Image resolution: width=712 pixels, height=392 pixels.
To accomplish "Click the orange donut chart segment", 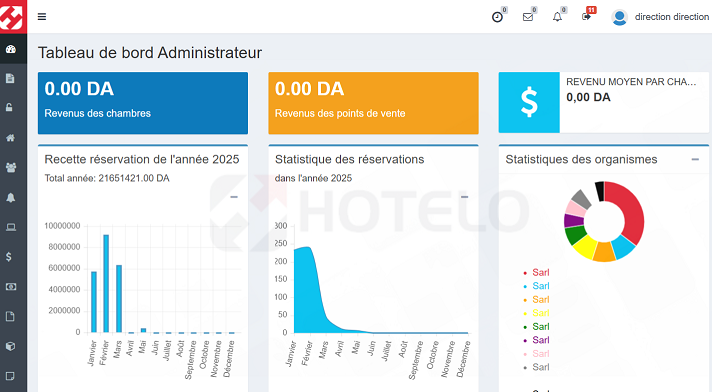I will [x=604, y=252].
